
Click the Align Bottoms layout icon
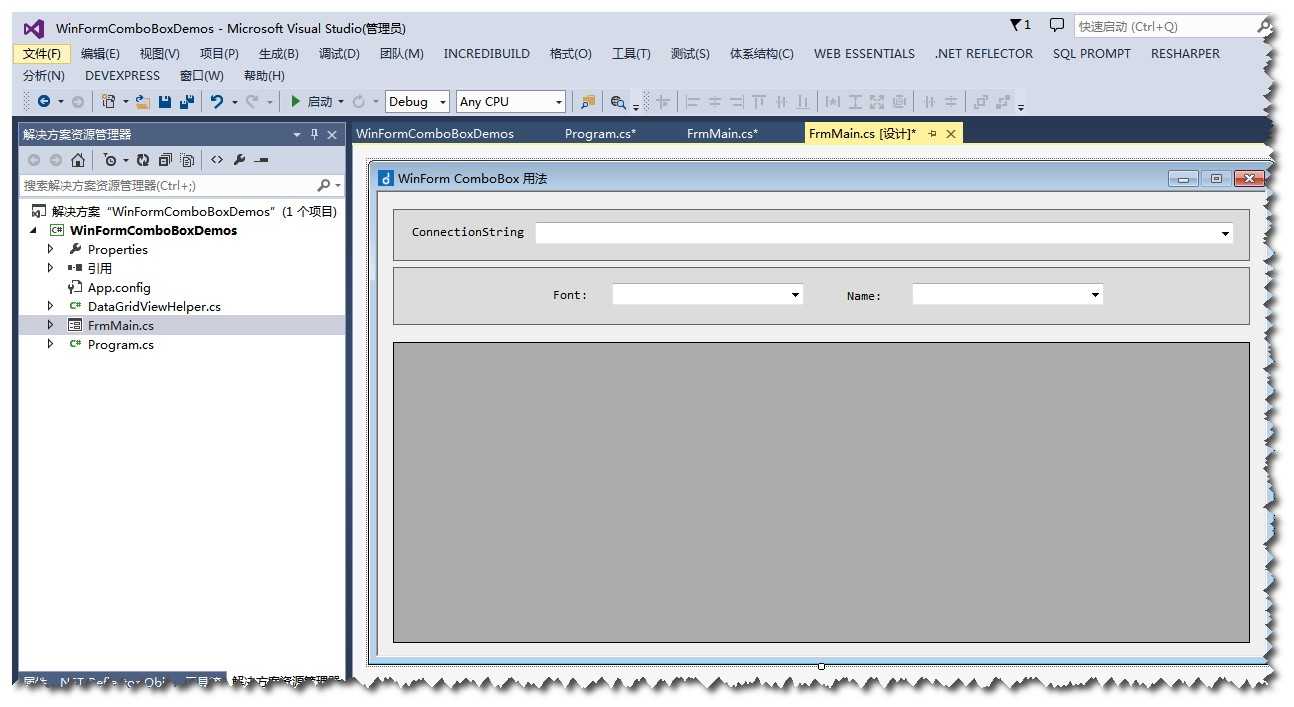[x=803, y=102]
